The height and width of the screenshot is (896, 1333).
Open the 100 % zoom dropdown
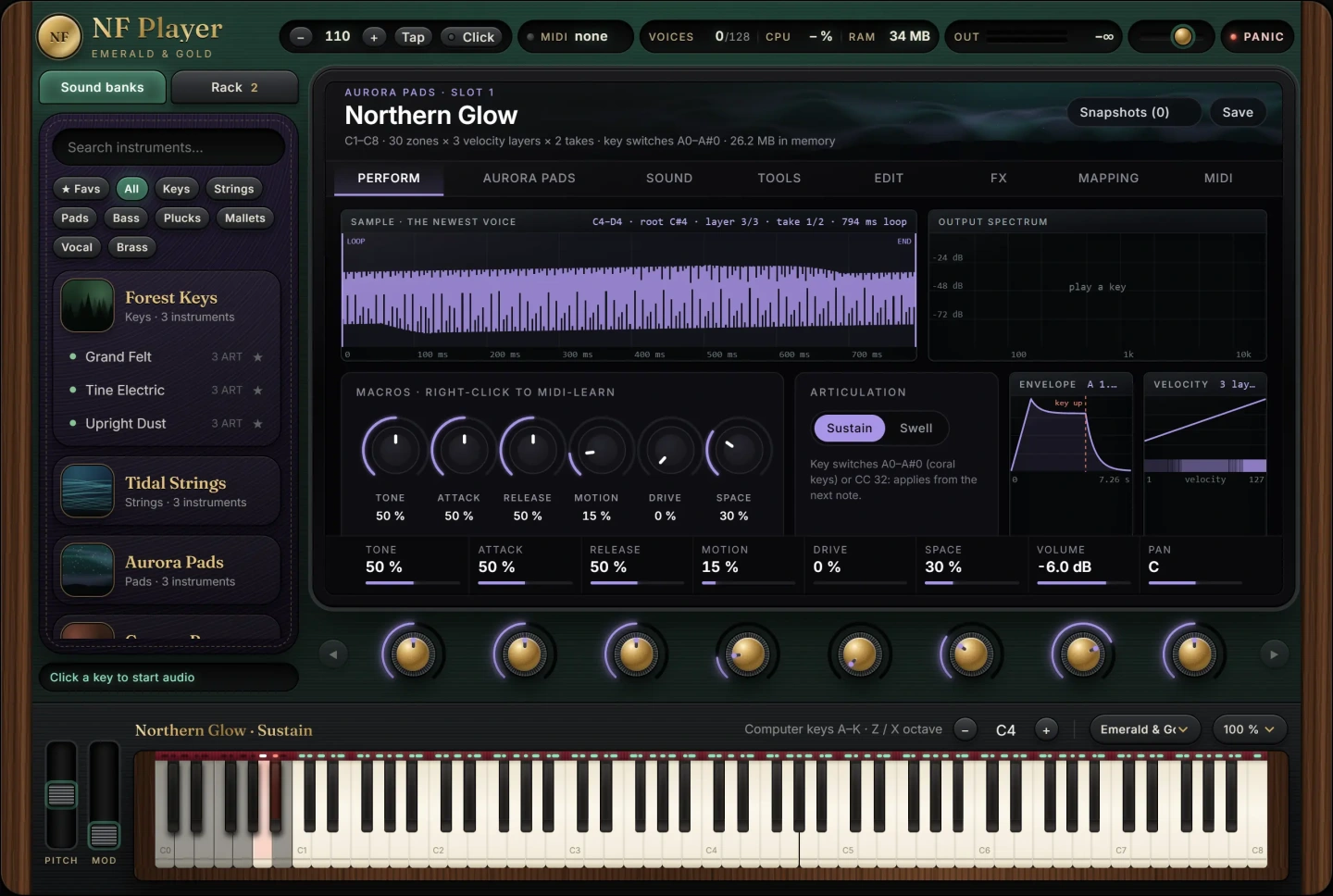pos(1248,729)
